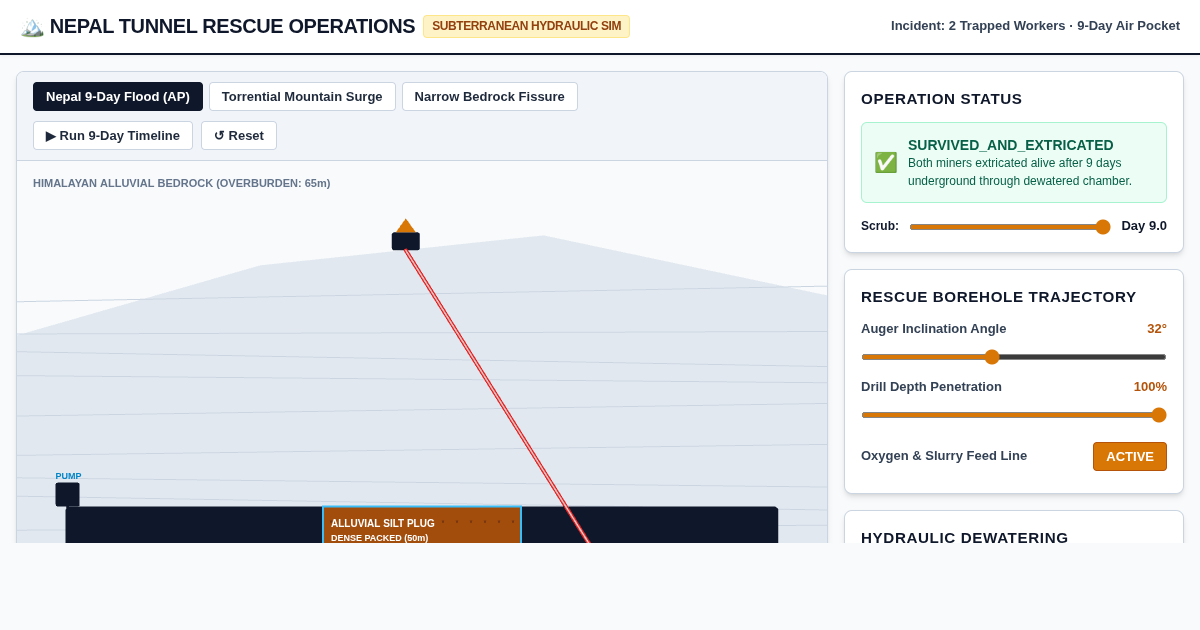Click the 'Day 9.0' scrub value
Image resolution: width=1200 pixels, height=630 pixels.
coord(1144,226)
